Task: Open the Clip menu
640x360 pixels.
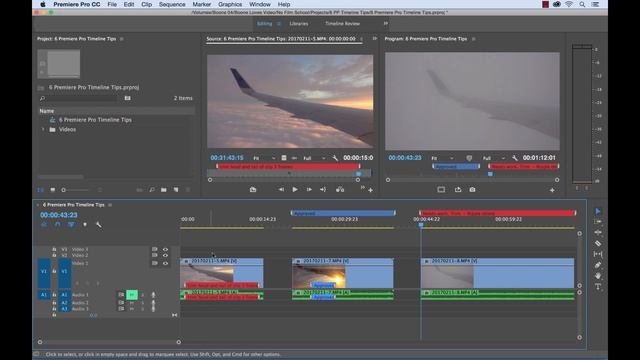Action: point(147,4)
